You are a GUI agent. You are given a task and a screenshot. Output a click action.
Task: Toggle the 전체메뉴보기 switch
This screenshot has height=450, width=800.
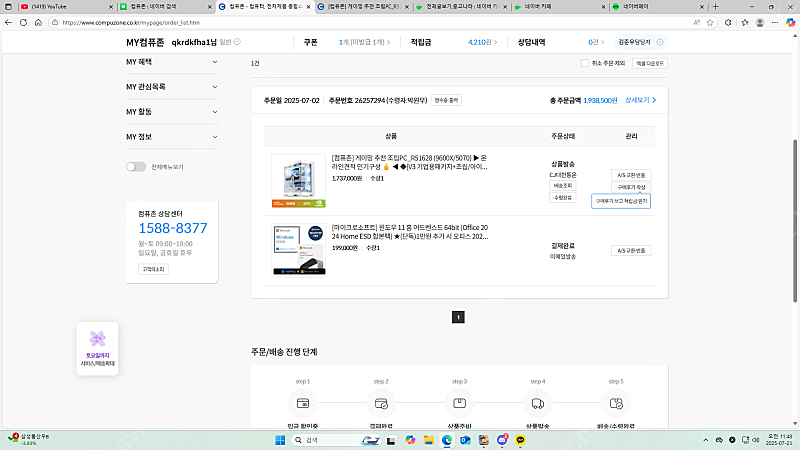click(x=136, y=167)
